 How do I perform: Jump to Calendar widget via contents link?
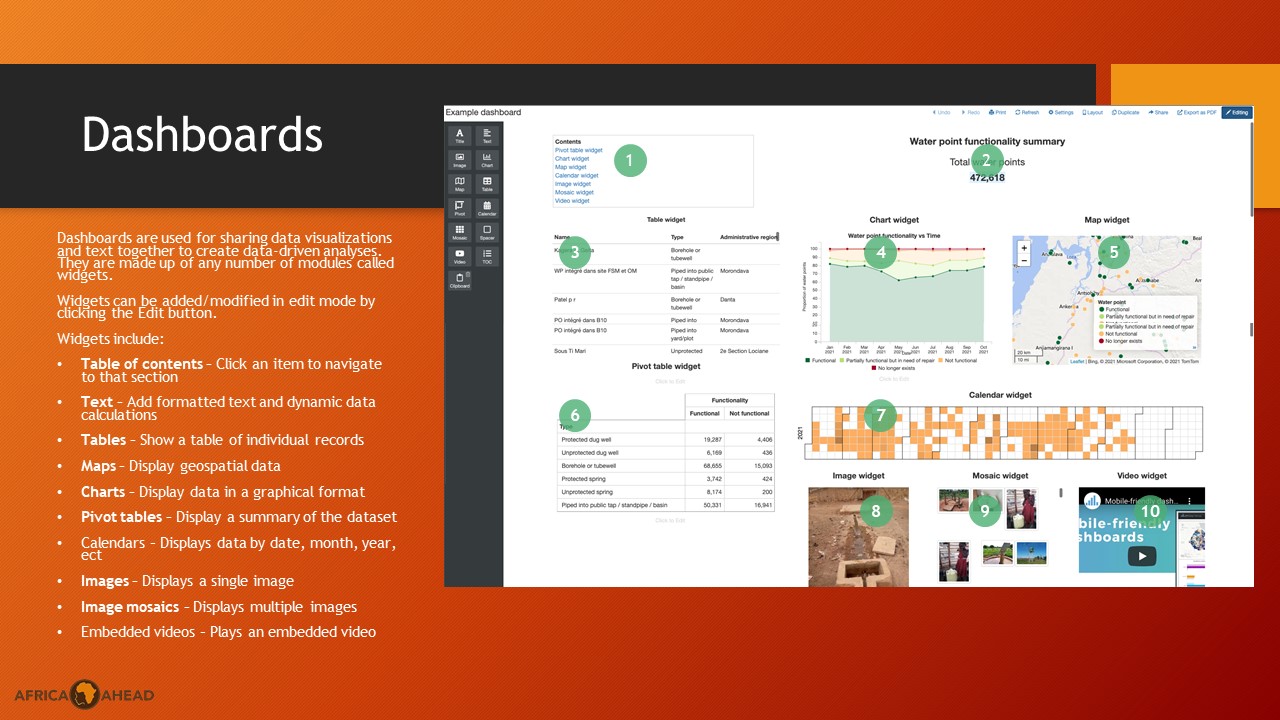[577, 175]
